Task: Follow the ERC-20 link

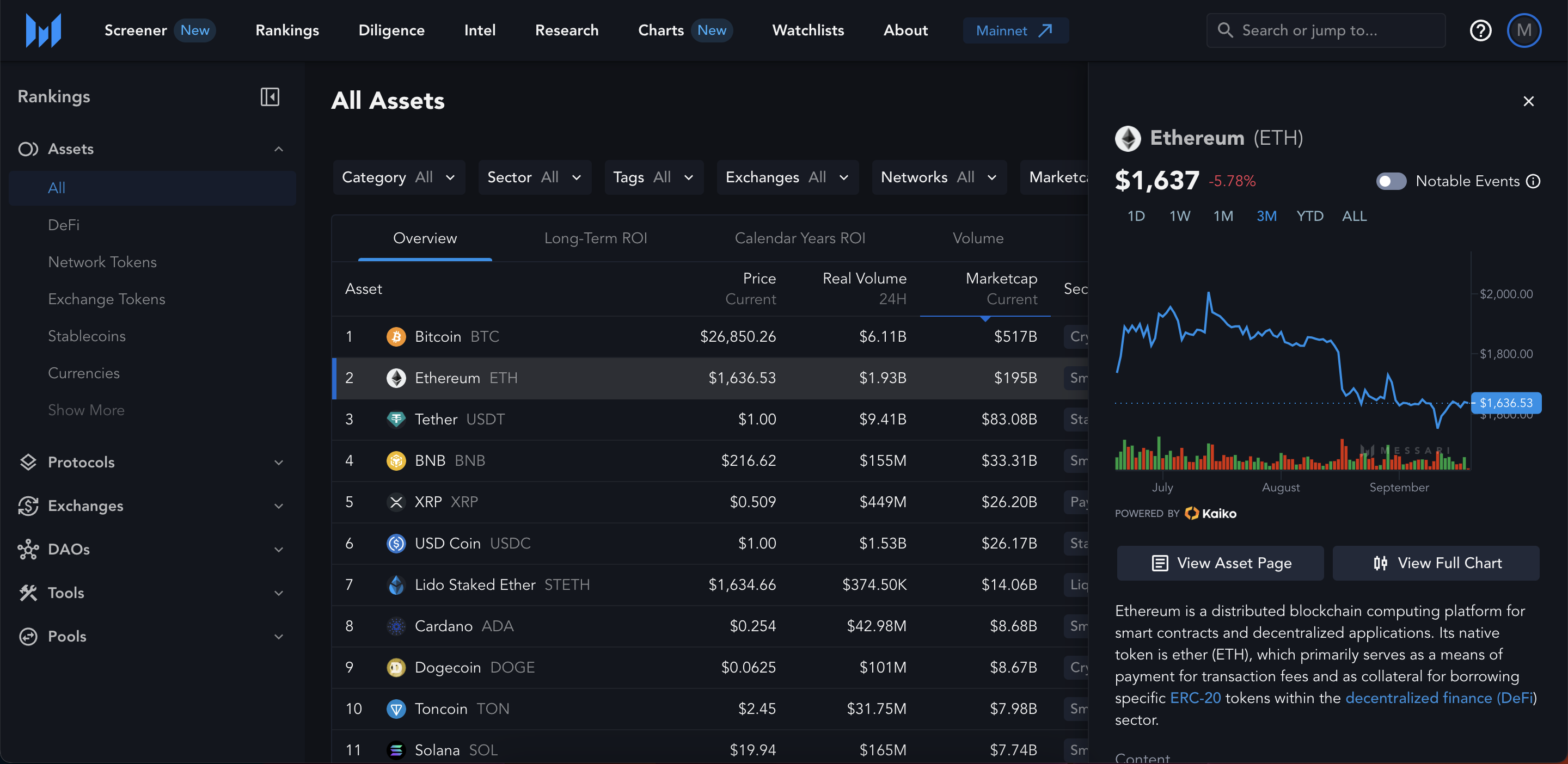Action: (x=1195, y=698)
